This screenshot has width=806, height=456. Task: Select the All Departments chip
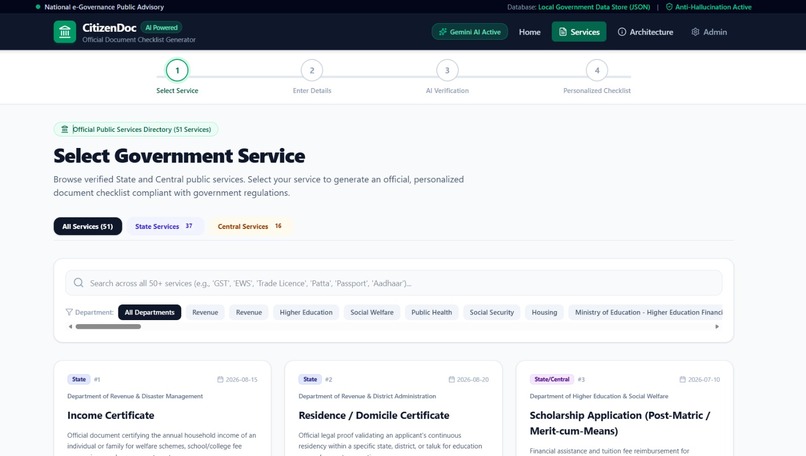(150, 312)
